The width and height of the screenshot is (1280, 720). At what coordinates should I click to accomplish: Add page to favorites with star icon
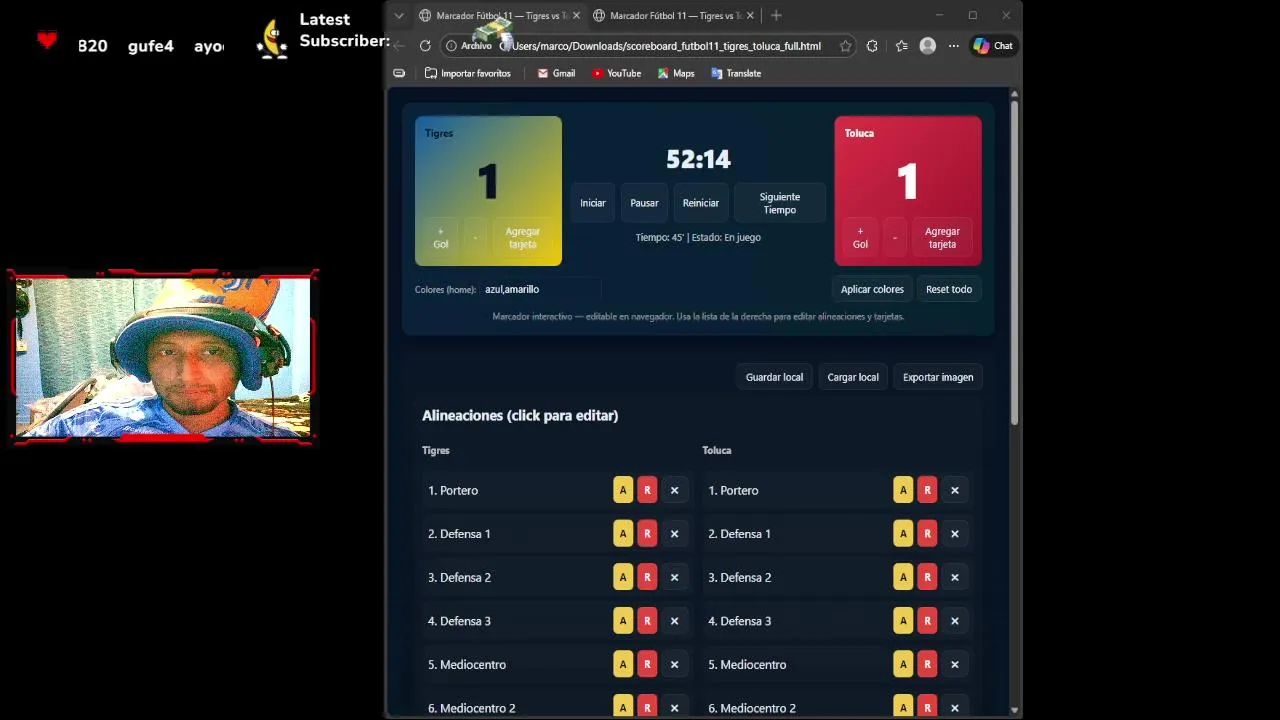846,46
